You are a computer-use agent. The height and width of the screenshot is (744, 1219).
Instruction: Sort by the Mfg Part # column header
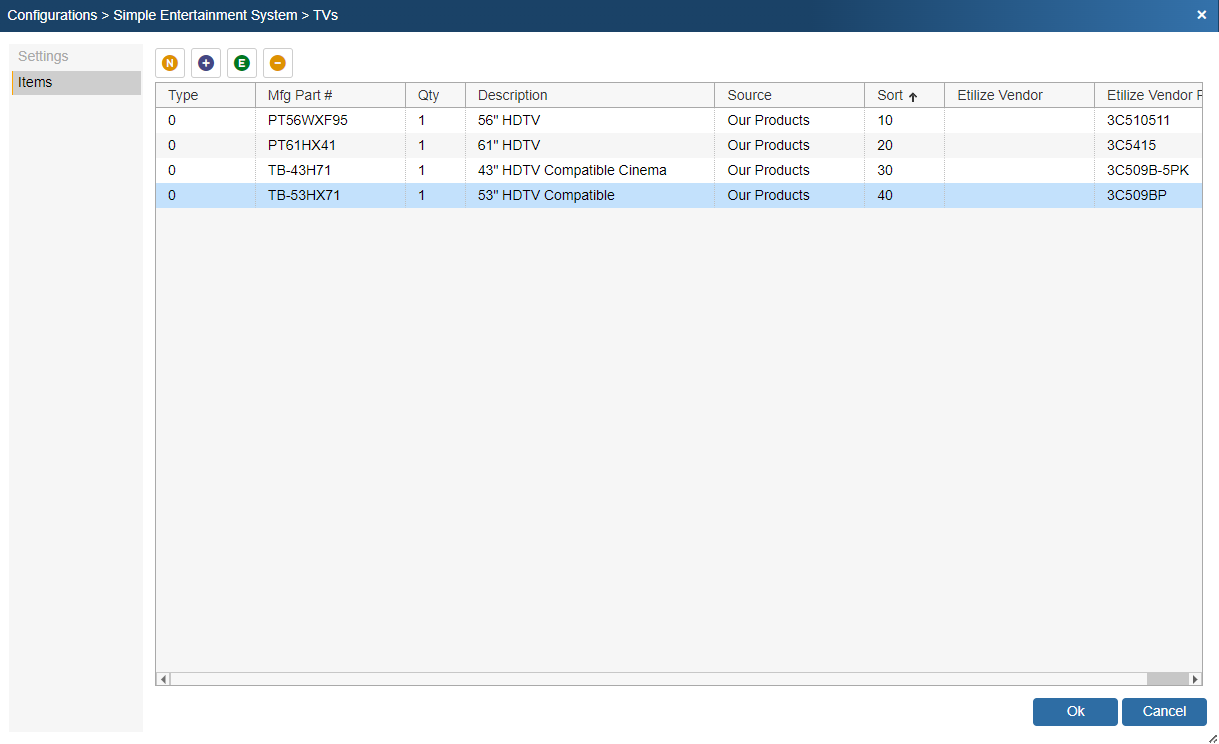[x=300, y=95]
